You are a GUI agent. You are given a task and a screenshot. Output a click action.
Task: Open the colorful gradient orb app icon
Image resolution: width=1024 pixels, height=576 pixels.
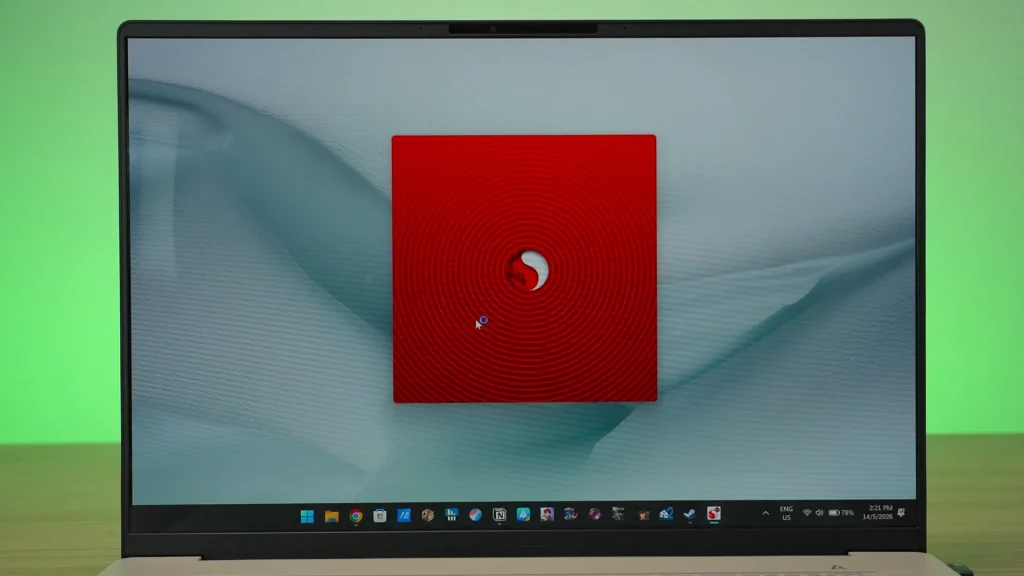(x=475, y=515)
